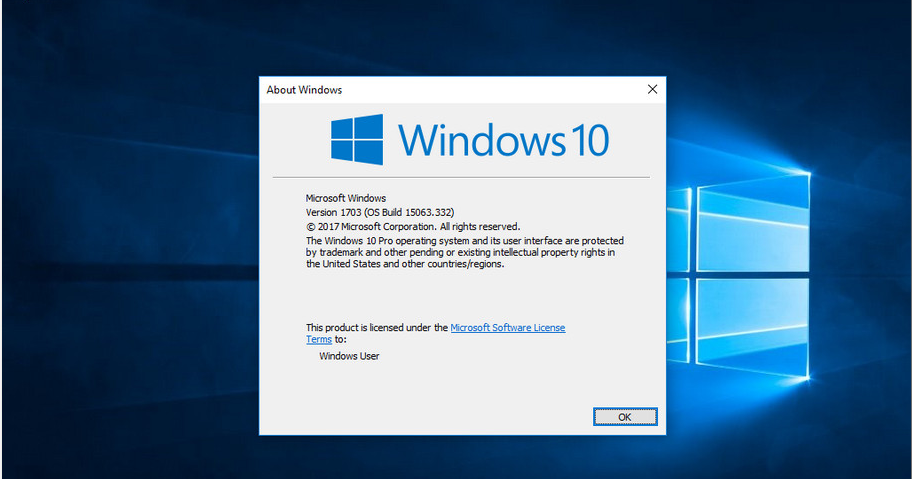912x479 pixels.
Task: Click the OK button
Action: click(x=625, y=417)
